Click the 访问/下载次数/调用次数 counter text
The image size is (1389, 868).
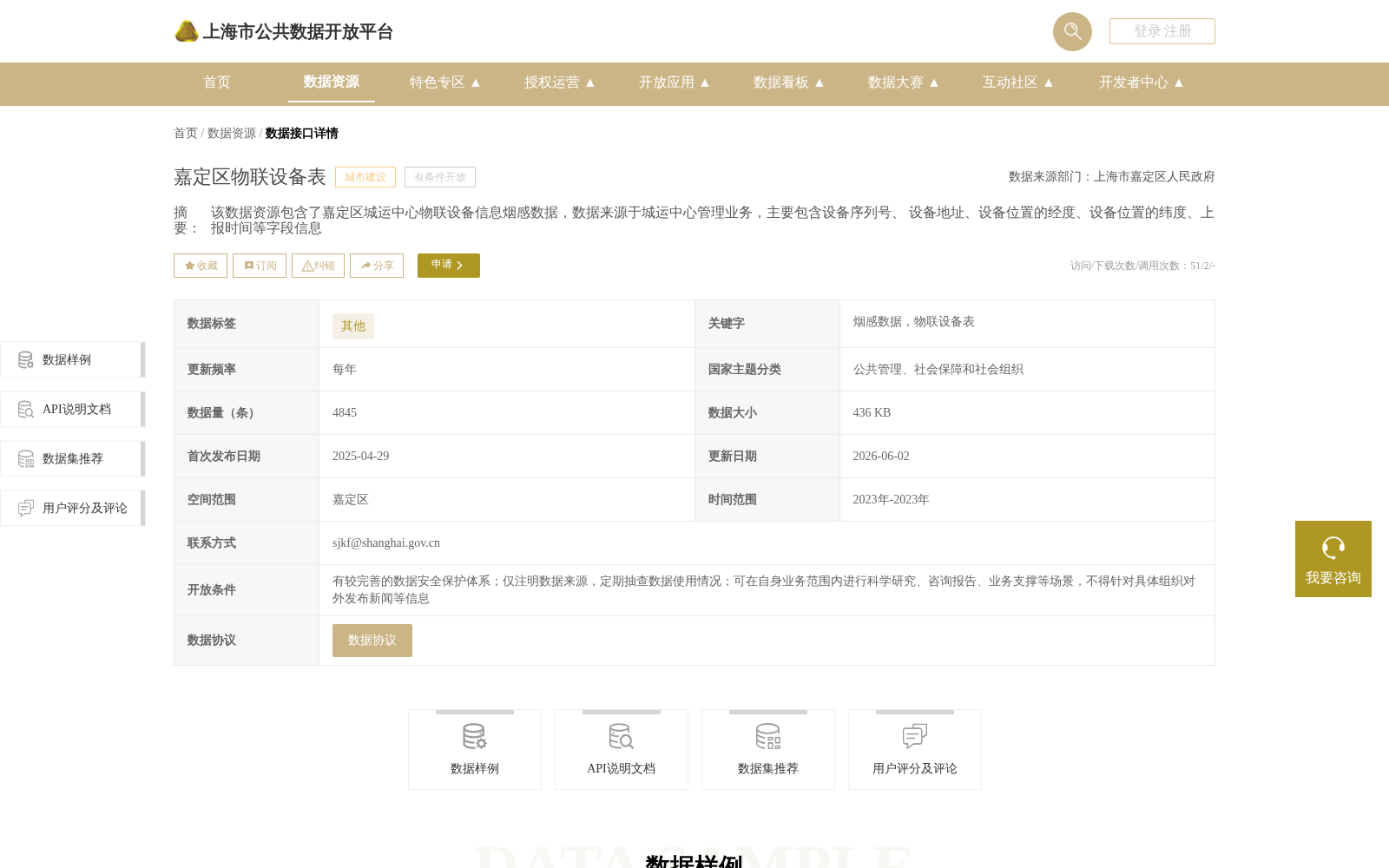1142,266
